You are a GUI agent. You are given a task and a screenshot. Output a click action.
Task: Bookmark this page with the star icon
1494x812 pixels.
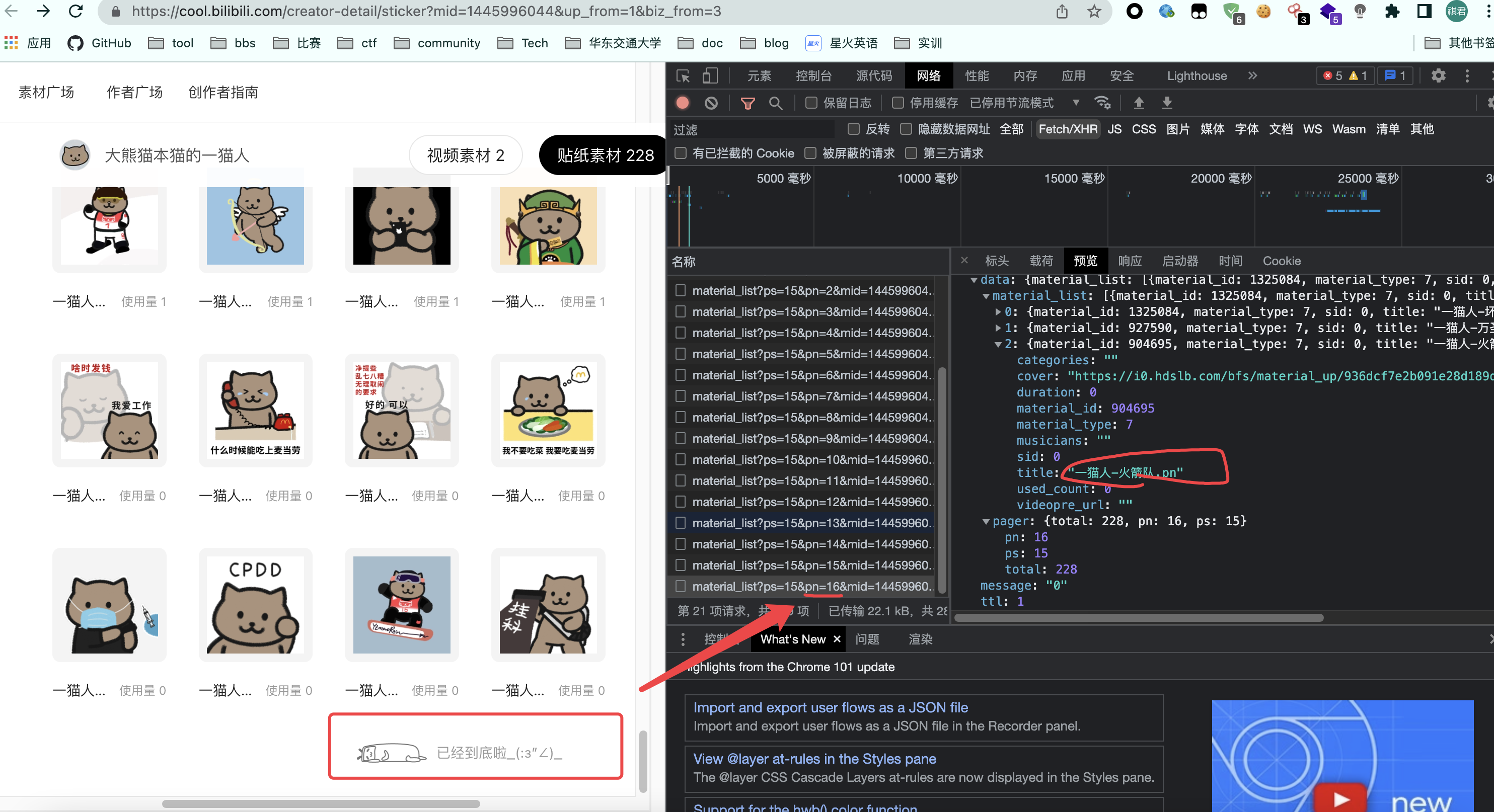(x=1094, y=11)
